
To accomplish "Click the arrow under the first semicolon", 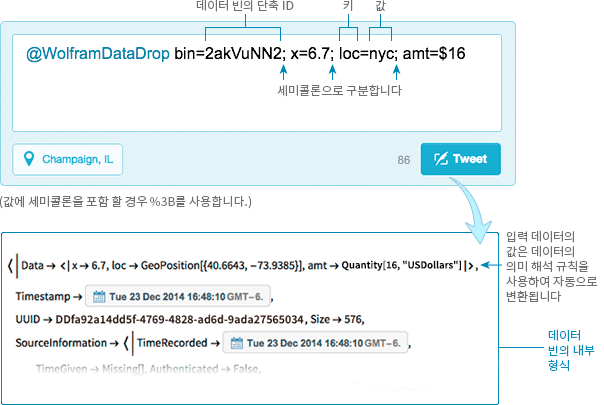I will [284, 72].
